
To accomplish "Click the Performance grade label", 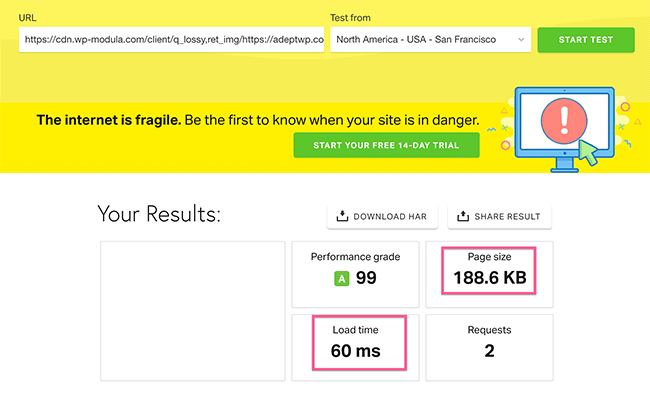I will [x=355, y=257].
